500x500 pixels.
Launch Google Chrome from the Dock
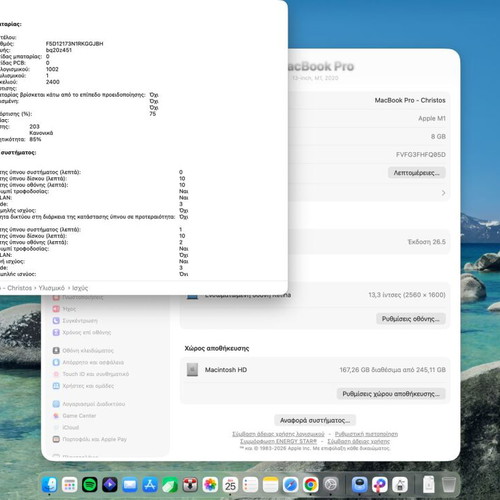(310, 485)
